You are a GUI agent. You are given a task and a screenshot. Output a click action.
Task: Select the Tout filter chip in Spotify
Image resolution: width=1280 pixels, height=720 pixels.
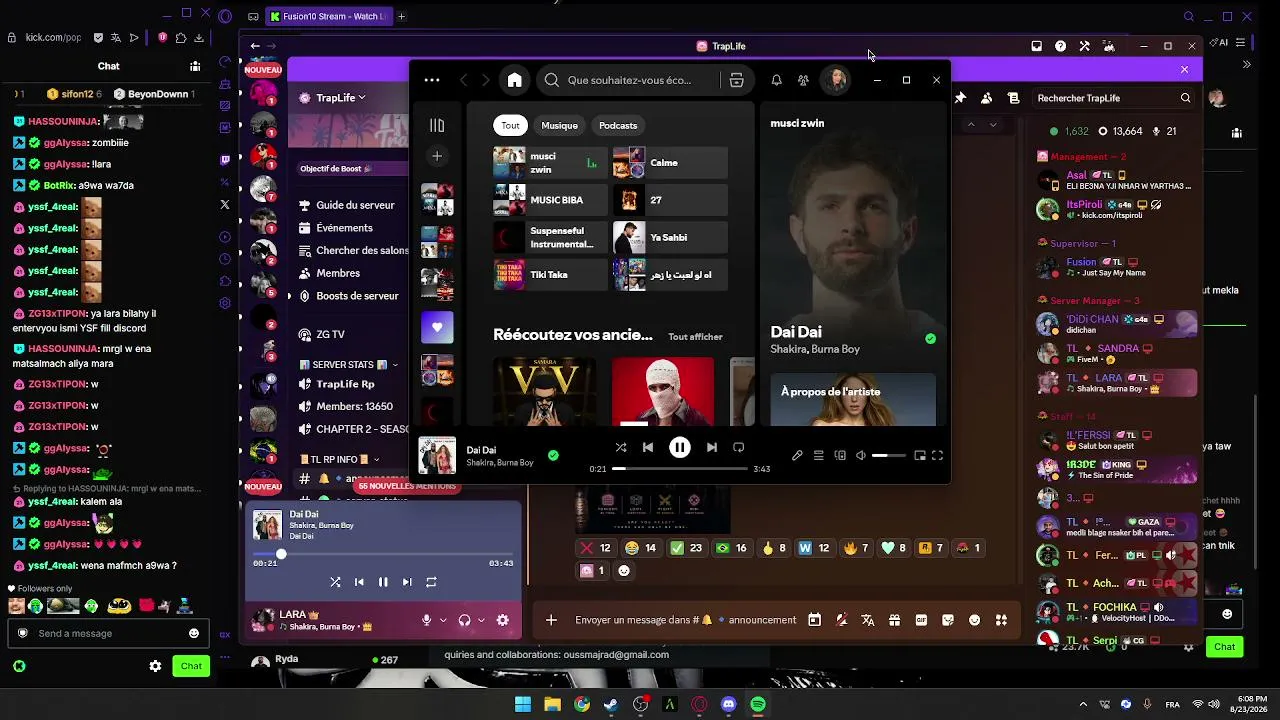510,125
